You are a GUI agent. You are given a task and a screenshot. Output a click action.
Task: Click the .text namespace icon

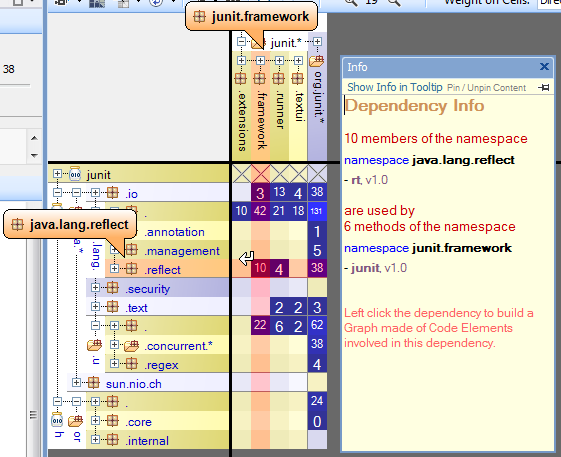113,306
